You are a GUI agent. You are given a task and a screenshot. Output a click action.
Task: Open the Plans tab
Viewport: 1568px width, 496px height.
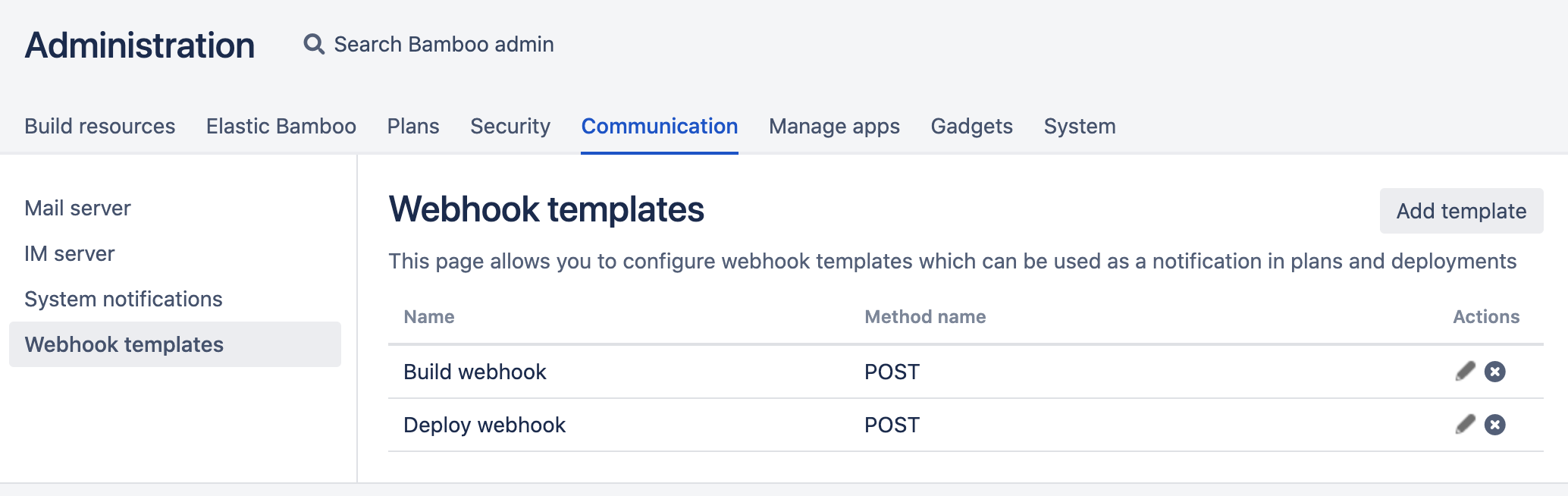413,126
